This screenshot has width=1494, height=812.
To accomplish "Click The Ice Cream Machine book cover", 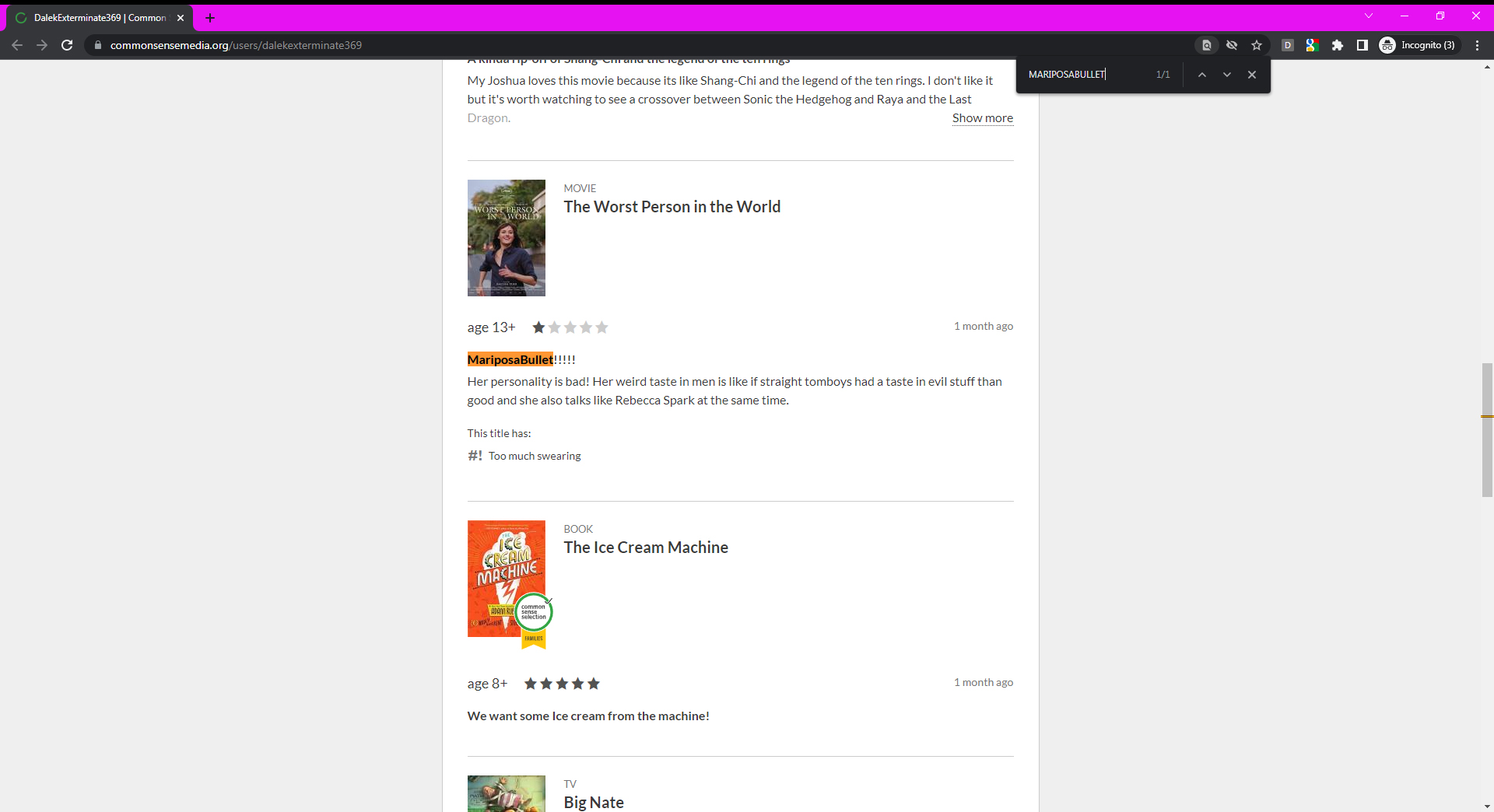I will coord(506,579).
